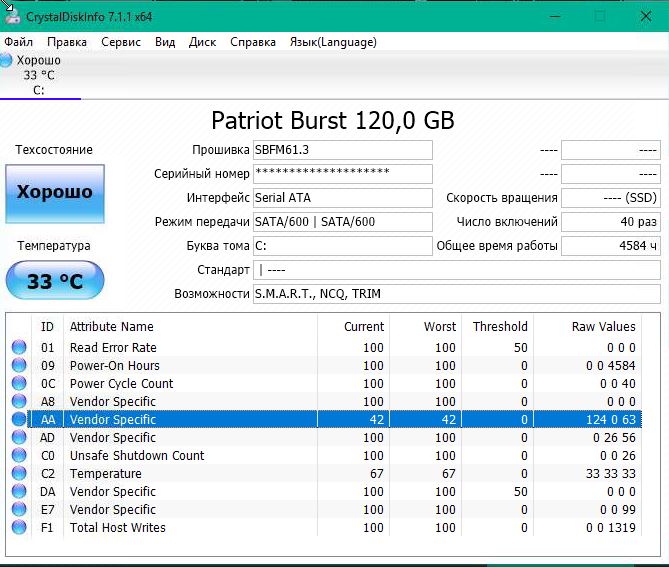
Task: Click raw value 124 0 63
Action: pos(611,419)
